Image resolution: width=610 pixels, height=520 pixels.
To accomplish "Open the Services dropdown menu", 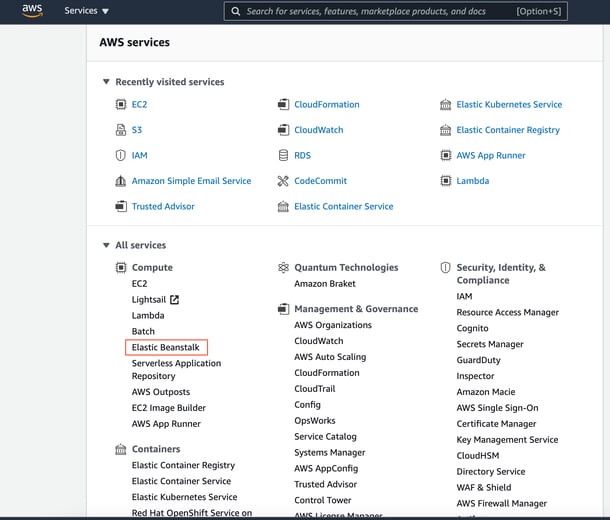I will coord(86,11).
